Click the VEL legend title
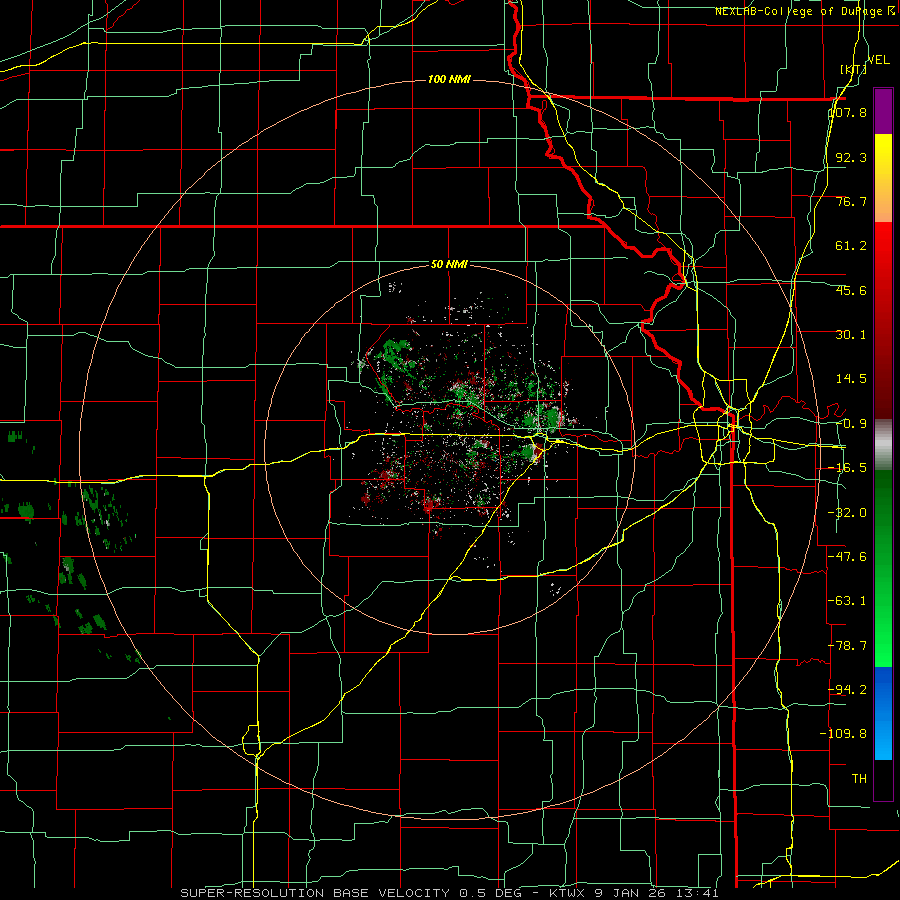This screenshot has height=900, width=900. tap(878, 60)
